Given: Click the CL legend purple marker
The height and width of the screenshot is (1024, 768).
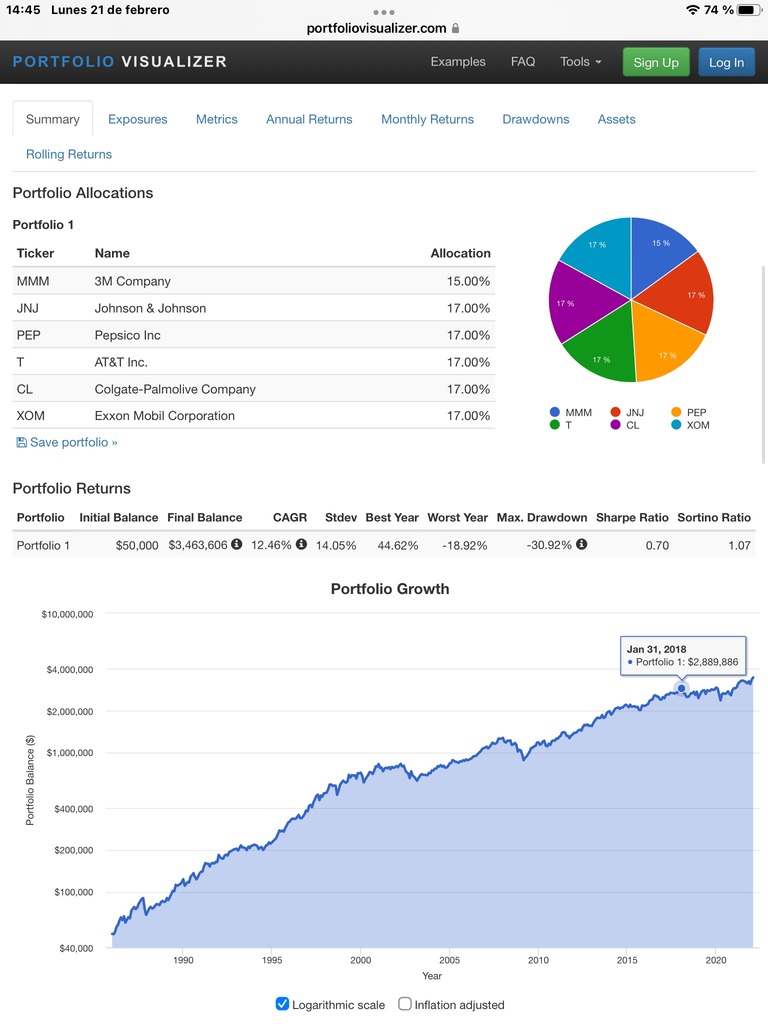Looking at the screenshot, I should 615,425.
